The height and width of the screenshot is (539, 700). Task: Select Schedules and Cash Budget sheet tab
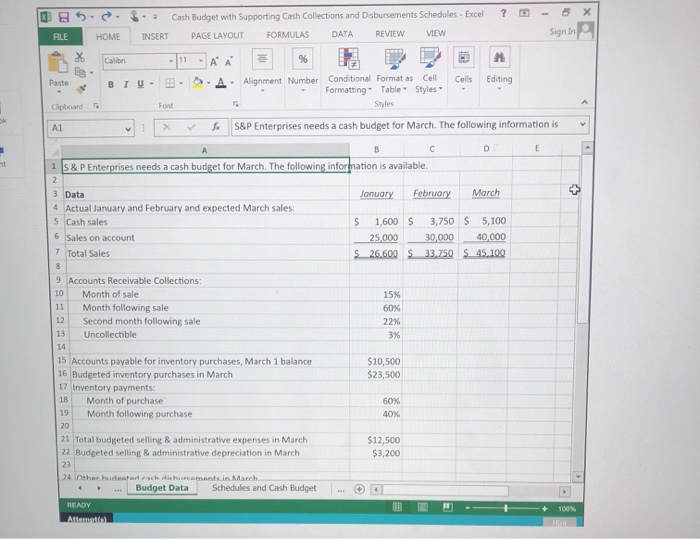pyautogui.click(x=264, y=488)
